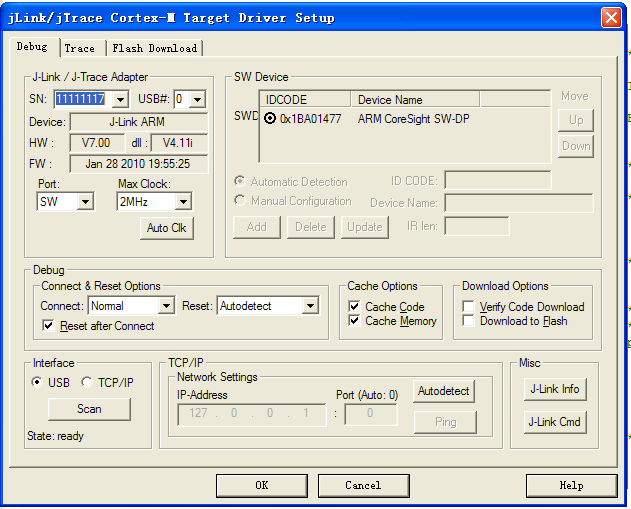Viewport: 631px width, 509px height.
Task: Open the Trace tab
Action: [x=80, y=48]
